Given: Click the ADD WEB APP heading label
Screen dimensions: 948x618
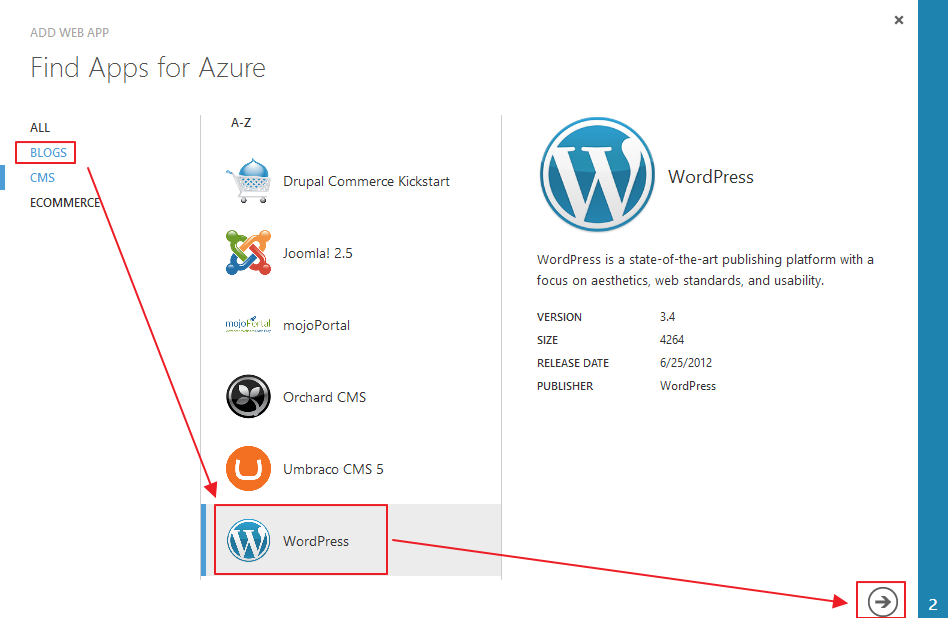Looking at the screenshot, I should pos(70,33).
